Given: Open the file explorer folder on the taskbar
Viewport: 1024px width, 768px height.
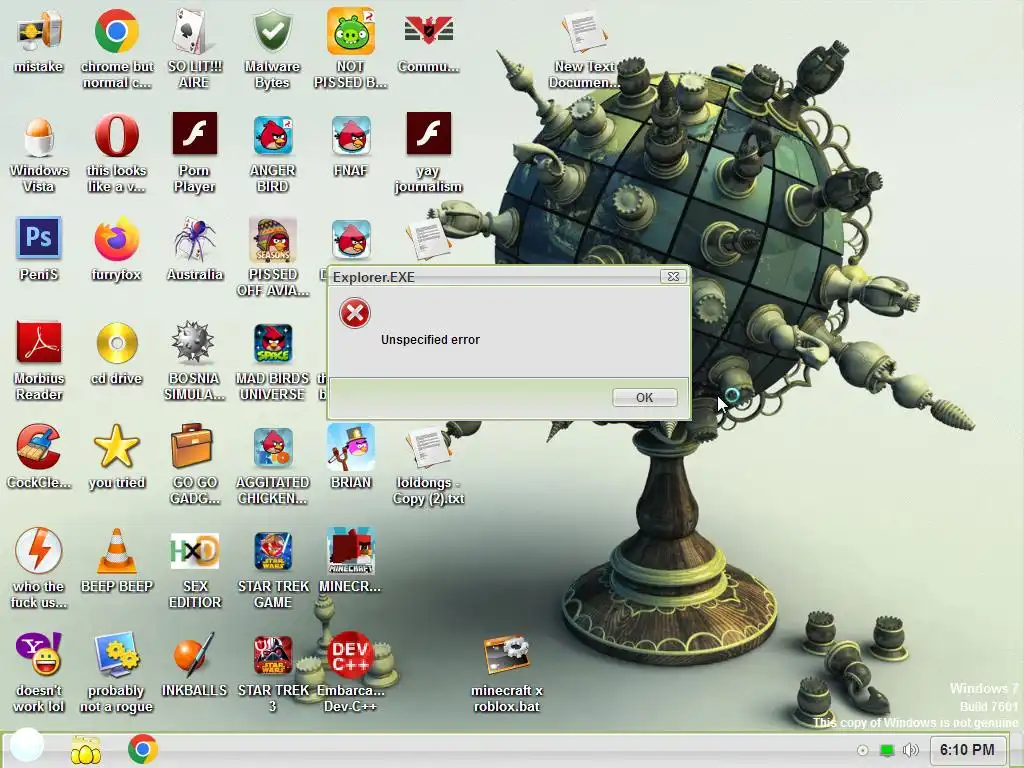Looking at the screenshot, I should [86, 750].
